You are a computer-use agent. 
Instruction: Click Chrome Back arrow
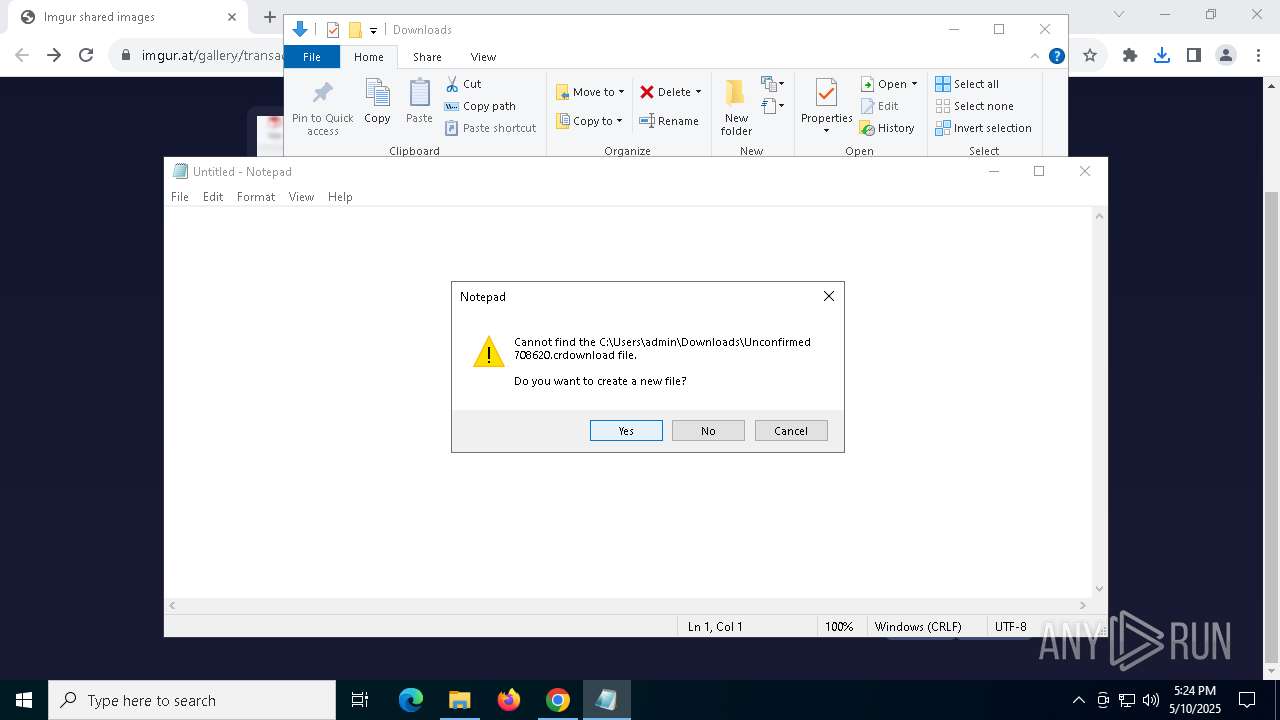(x=22, y=55)
